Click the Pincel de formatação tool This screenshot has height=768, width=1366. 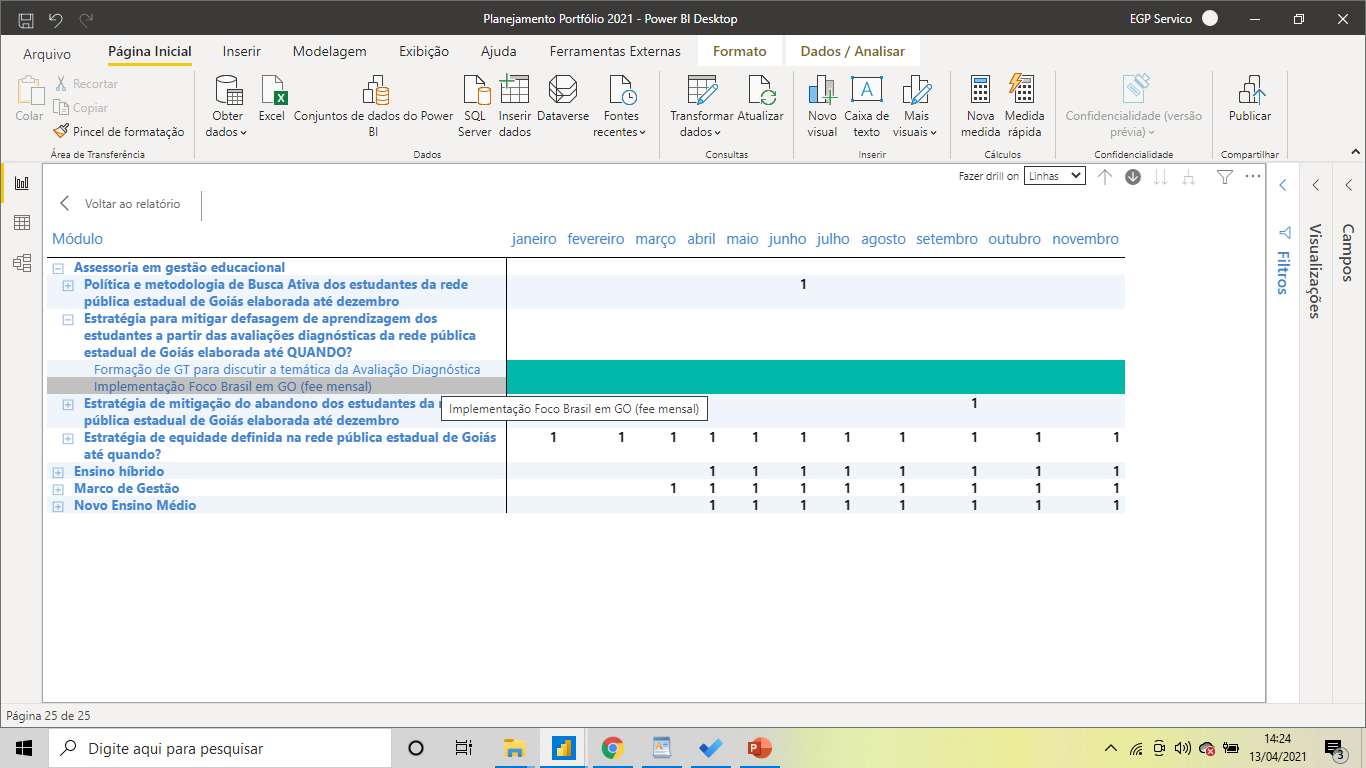(121, 131)
